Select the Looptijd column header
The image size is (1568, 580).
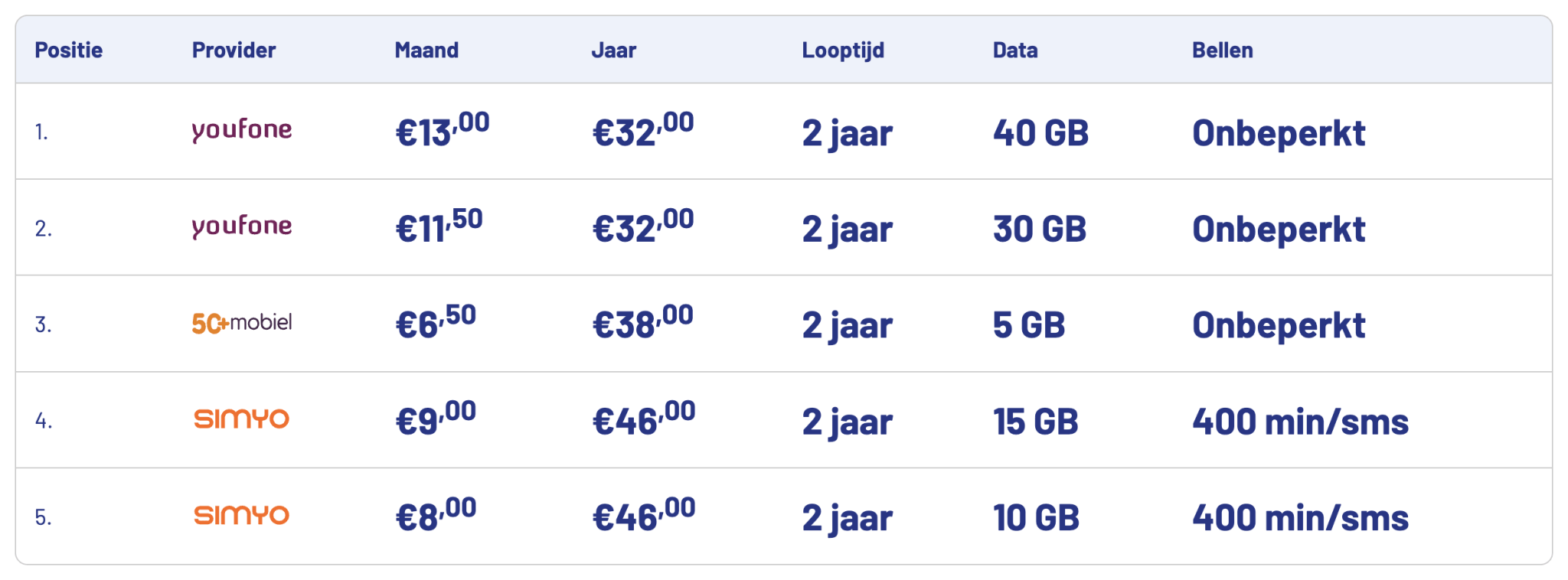tap(843, 51)
